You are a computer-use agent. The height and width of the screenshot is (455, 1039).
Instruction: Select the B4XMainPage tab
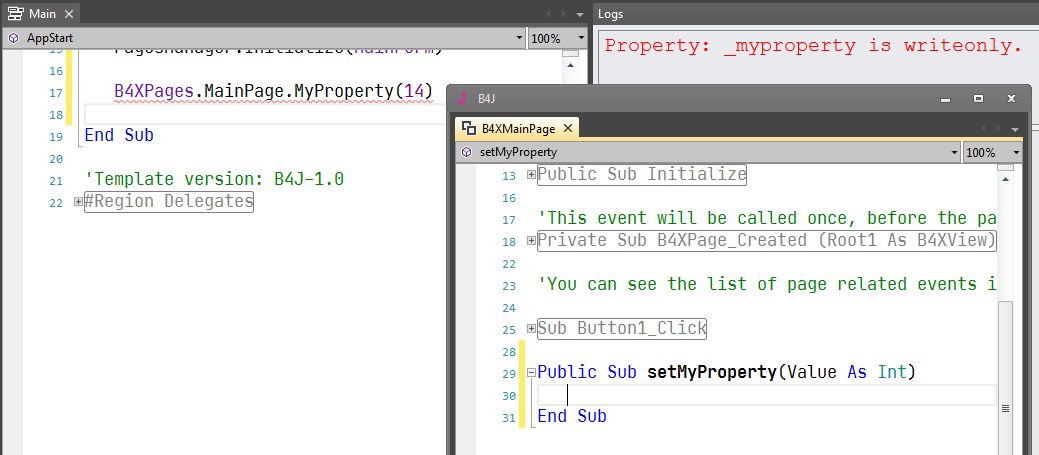pyautogui.click(x=518, y=128)
